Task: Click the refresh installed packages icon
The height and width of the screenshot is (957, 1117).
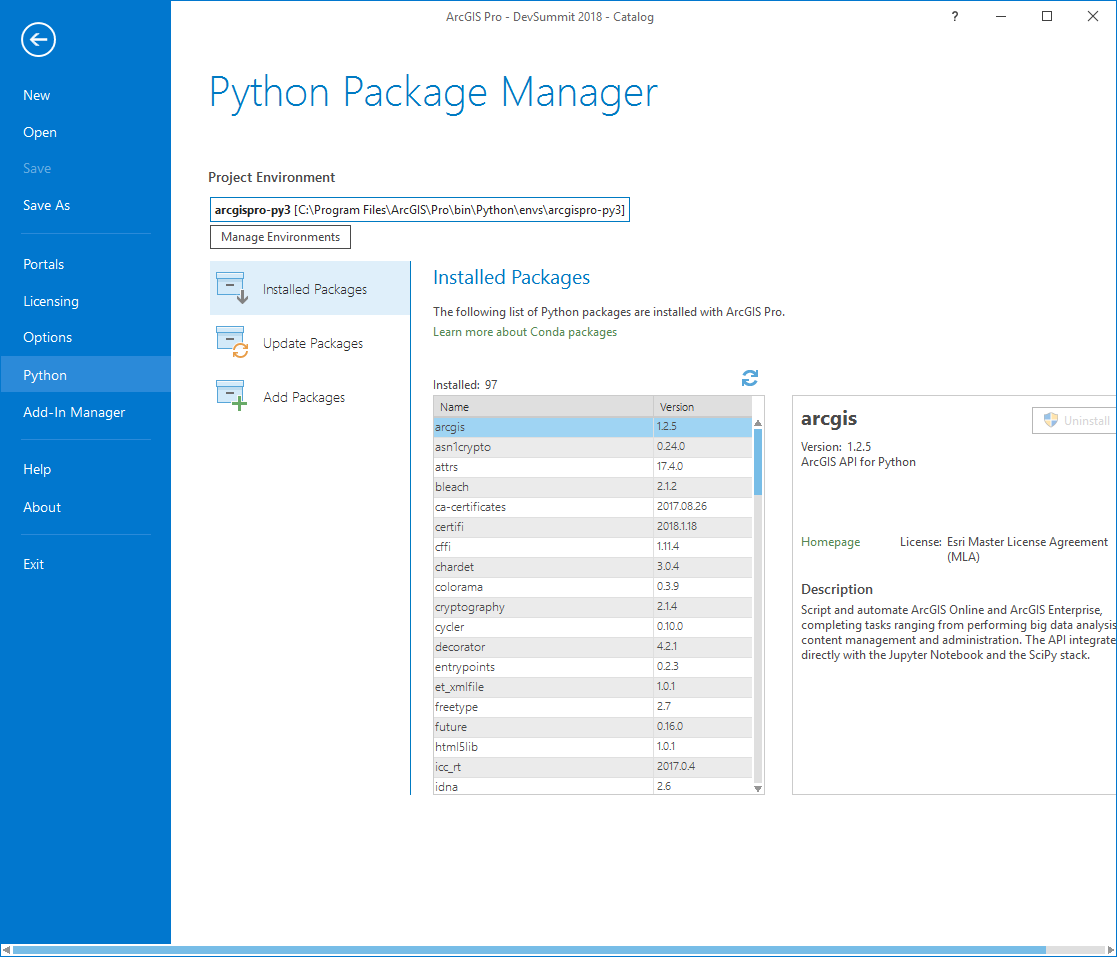Action: click(x=749, y=378)
